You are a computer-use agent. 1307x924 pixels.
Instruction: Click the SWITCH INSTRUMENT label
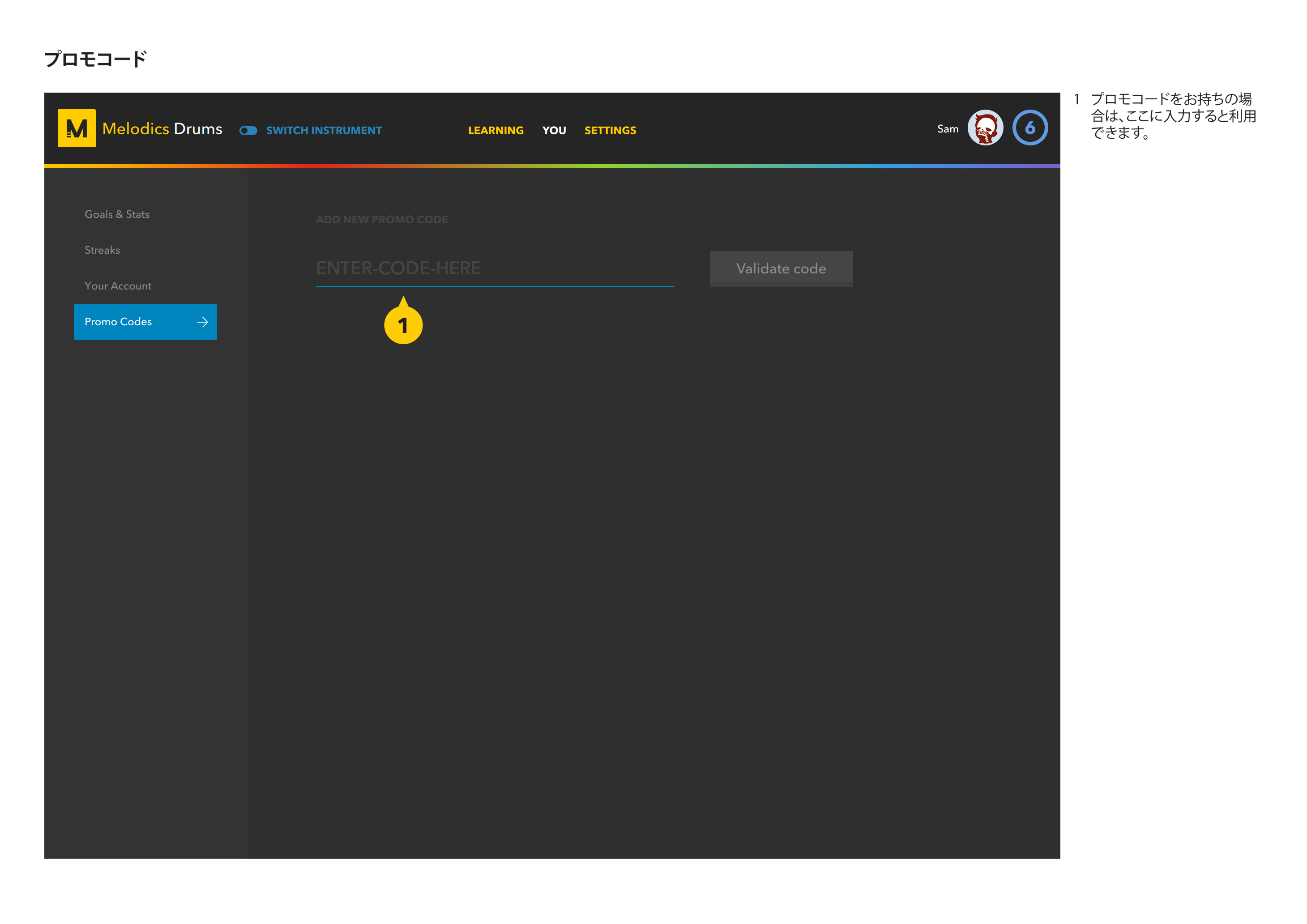point(324,130)
